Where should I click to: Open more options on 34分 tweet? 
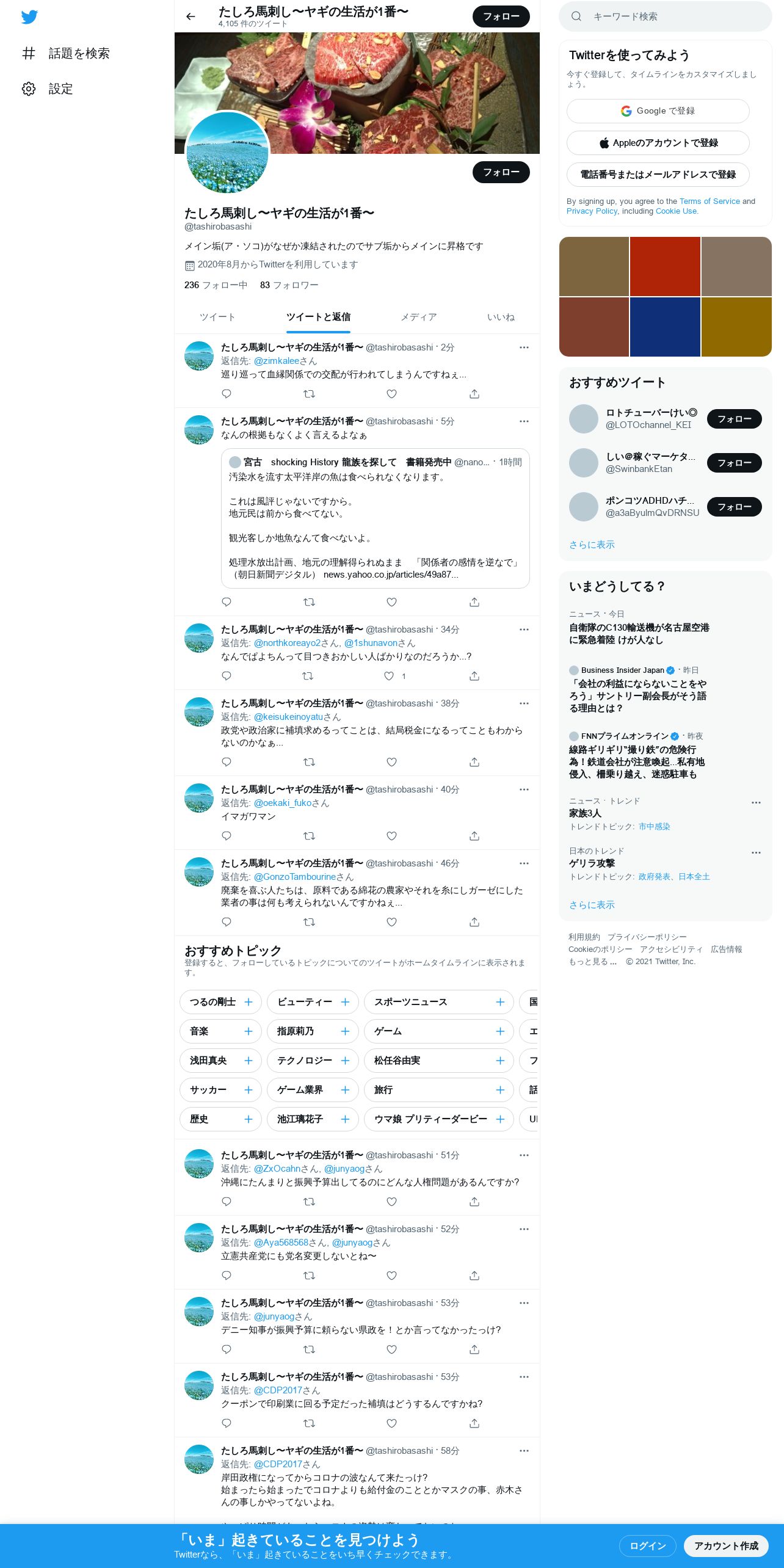[x=524, y=630]
